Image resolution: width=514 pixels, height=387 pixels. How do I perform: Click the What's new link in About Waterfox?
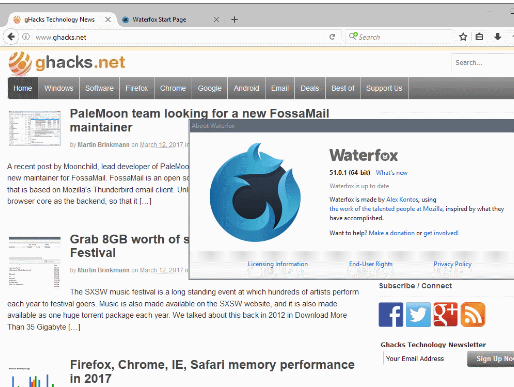click(x=391, y=173)
